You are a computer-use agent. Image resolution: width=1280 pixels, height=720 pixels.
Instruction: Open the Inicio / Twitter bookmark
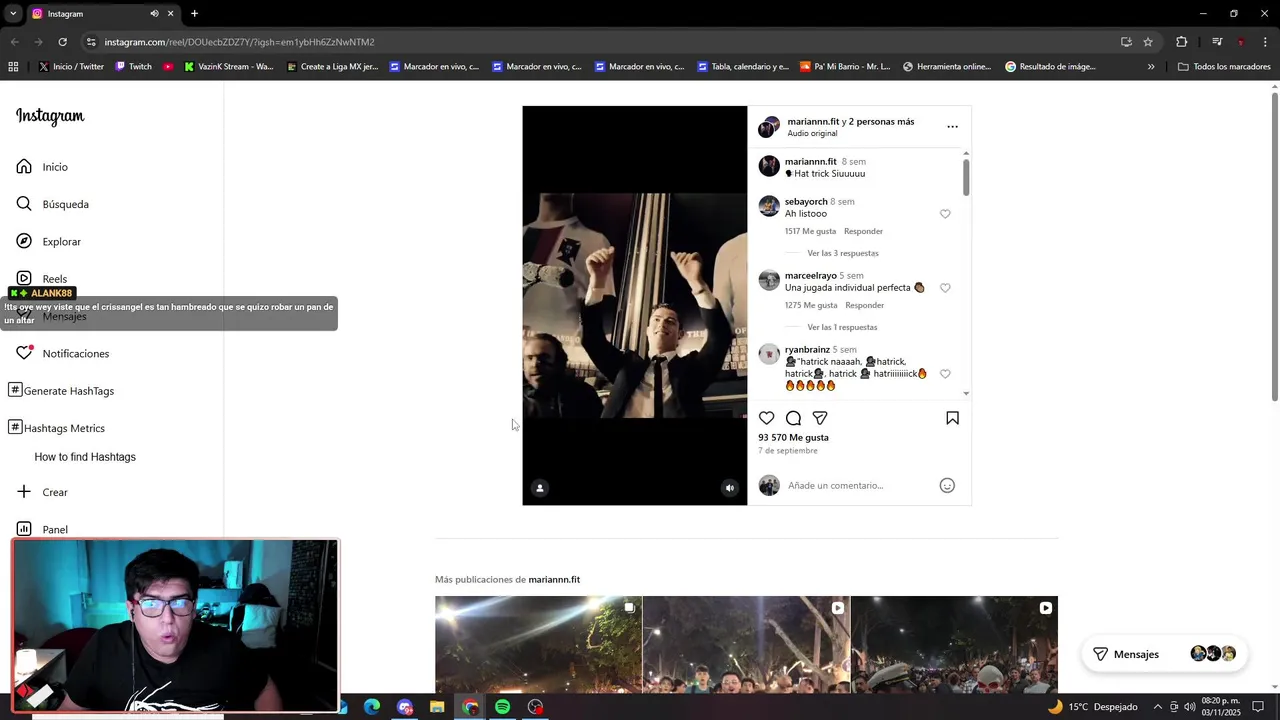71,67
